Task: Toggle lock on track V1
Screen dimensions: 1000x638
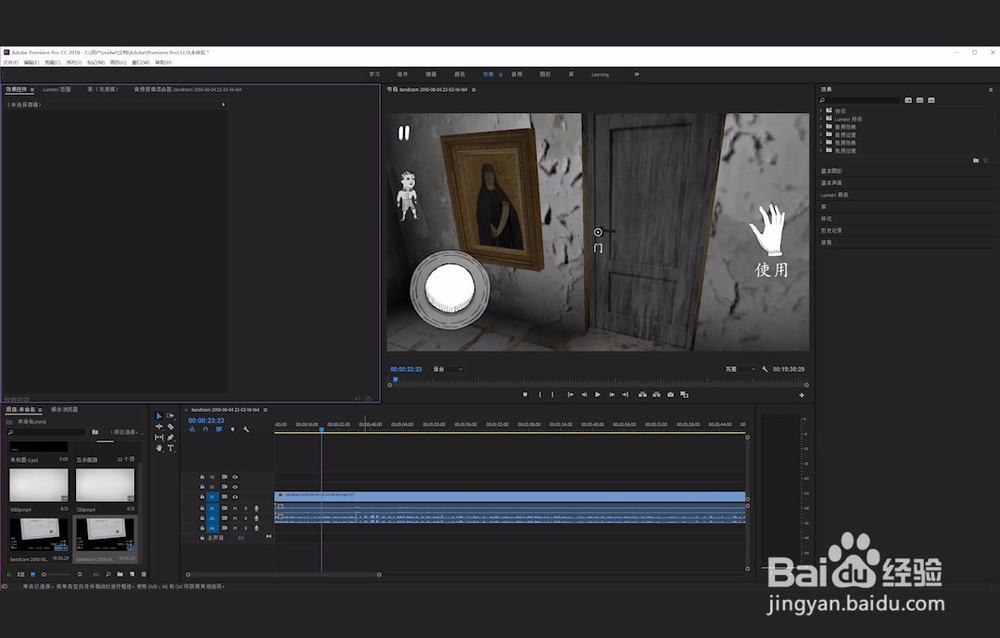Action: (202, 497)
